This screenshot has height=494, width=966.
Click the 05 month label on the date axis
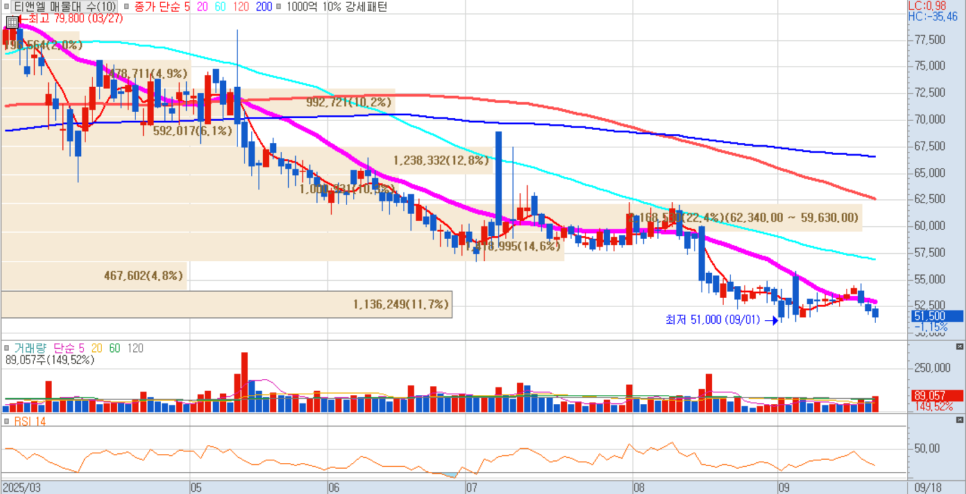coord(197,487)
